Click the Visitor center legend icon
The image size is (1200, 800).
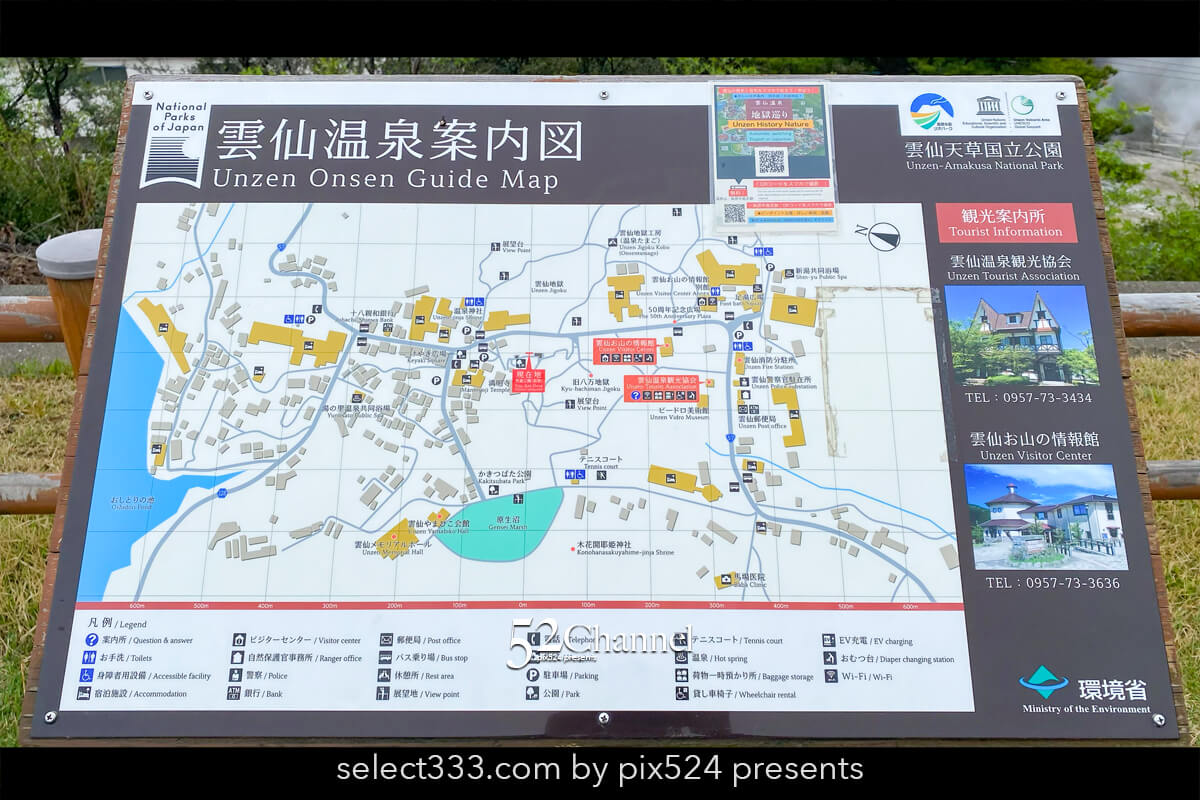(239, 641)
